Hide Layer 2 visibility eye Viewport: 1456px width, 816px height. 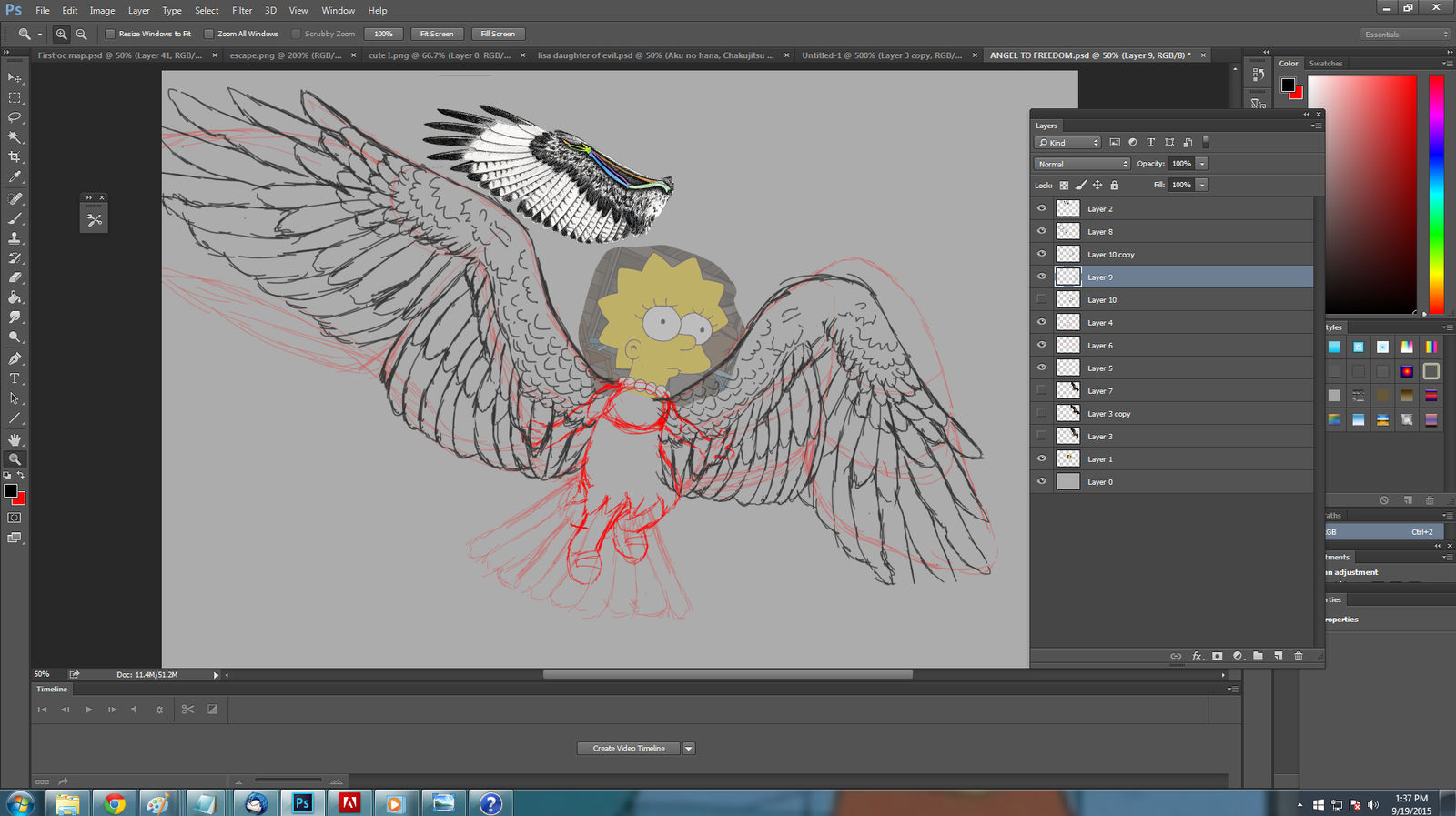click(x=1042, y=208)
